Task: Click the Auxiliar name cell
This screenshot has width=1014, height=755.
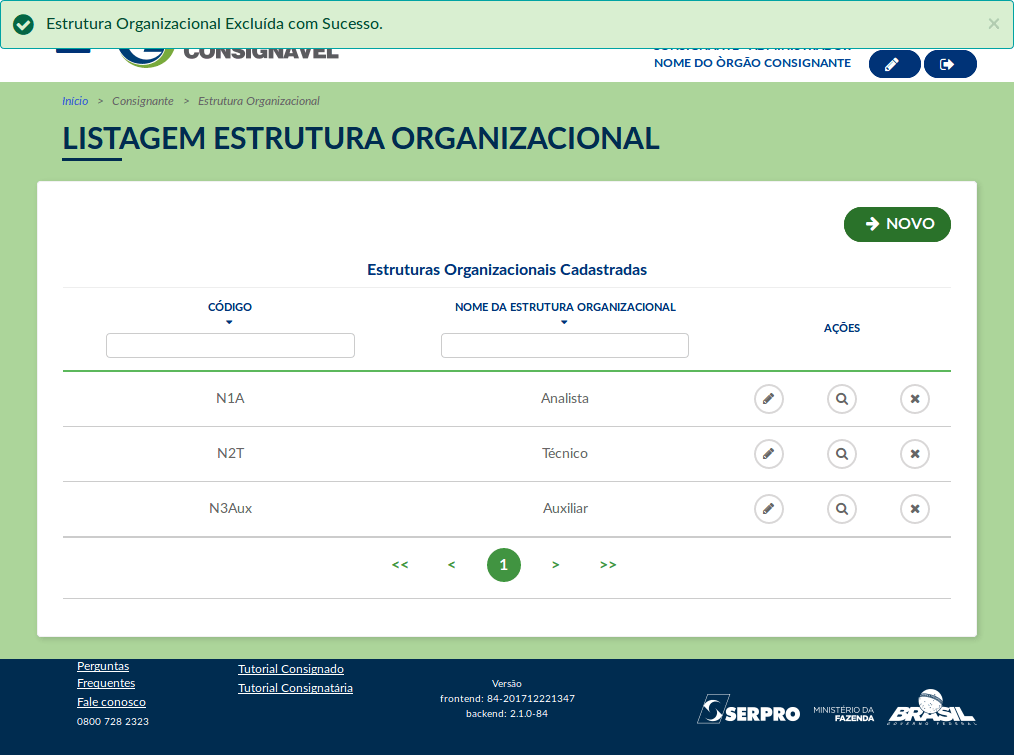Action: point(565,509)
